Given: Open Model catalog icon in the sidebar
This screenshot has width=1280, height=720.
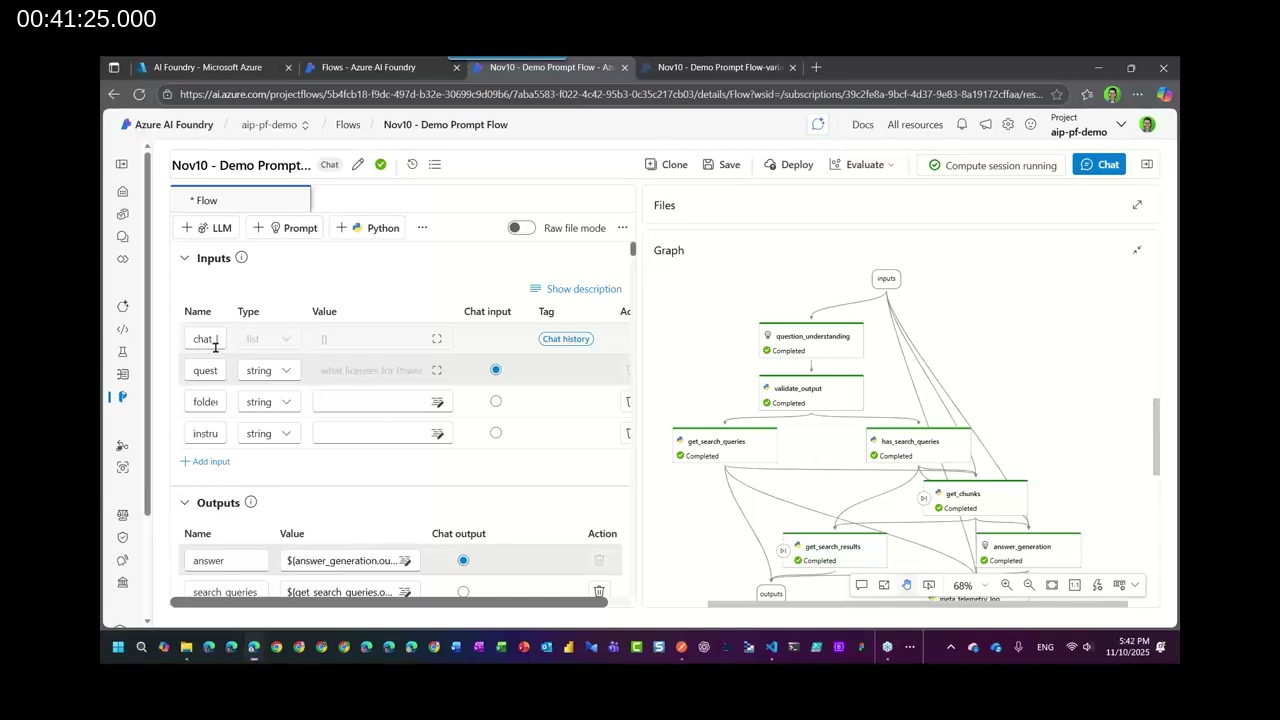Looking at the screenshot, I should click(x=122, y=214).
